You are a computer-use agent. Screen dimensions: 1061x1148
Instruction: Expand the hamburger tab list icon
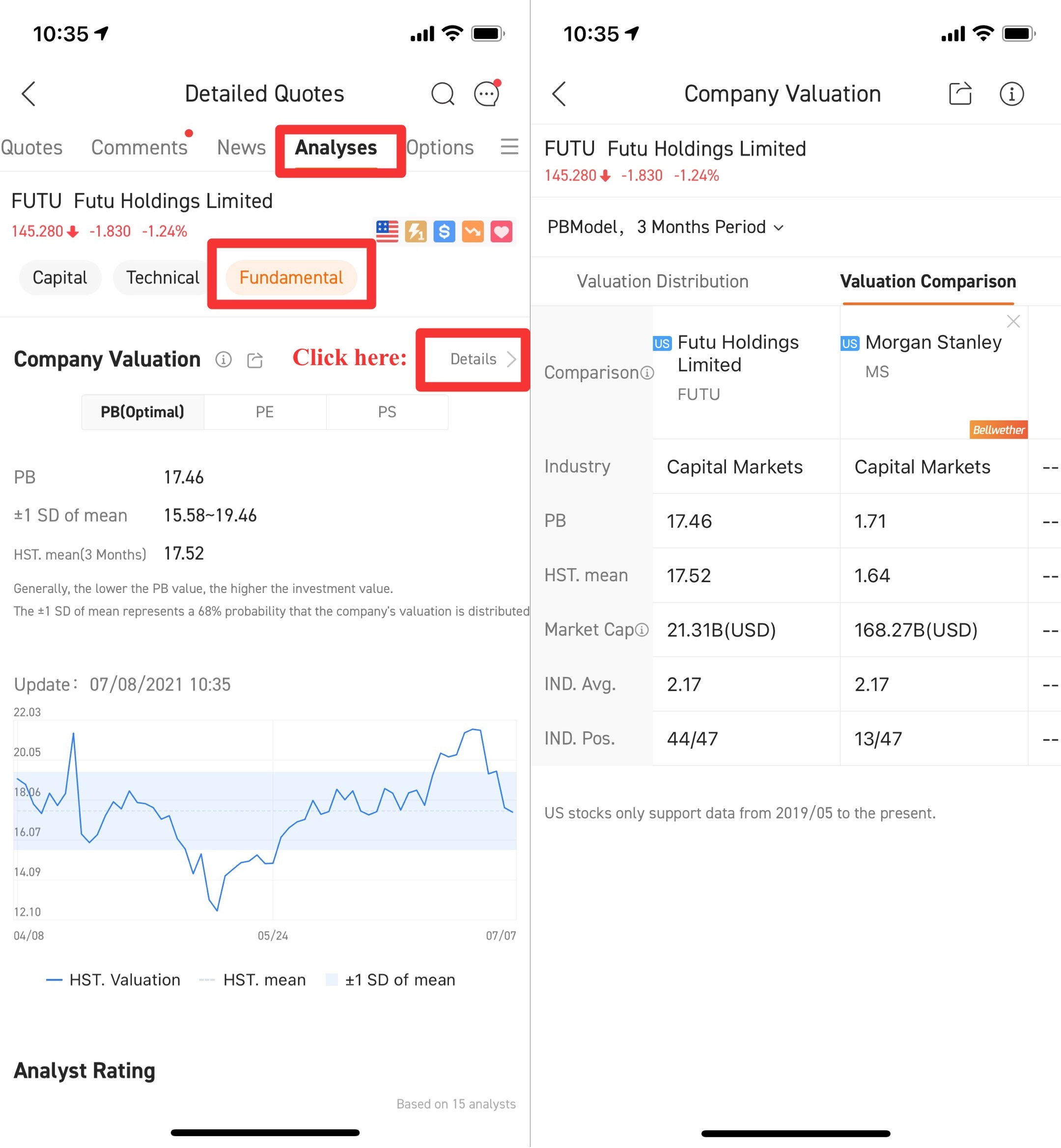(509, 147)
